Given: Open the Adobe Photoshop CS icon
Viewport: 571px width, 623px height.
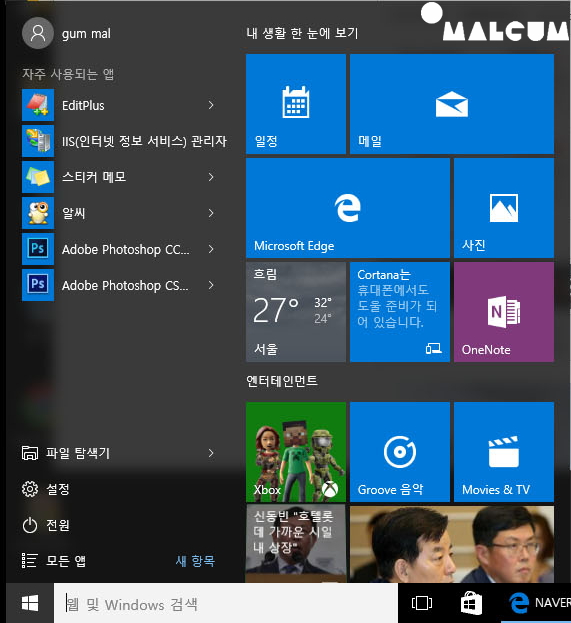Looking at the screenshot, I should point(38,285).
